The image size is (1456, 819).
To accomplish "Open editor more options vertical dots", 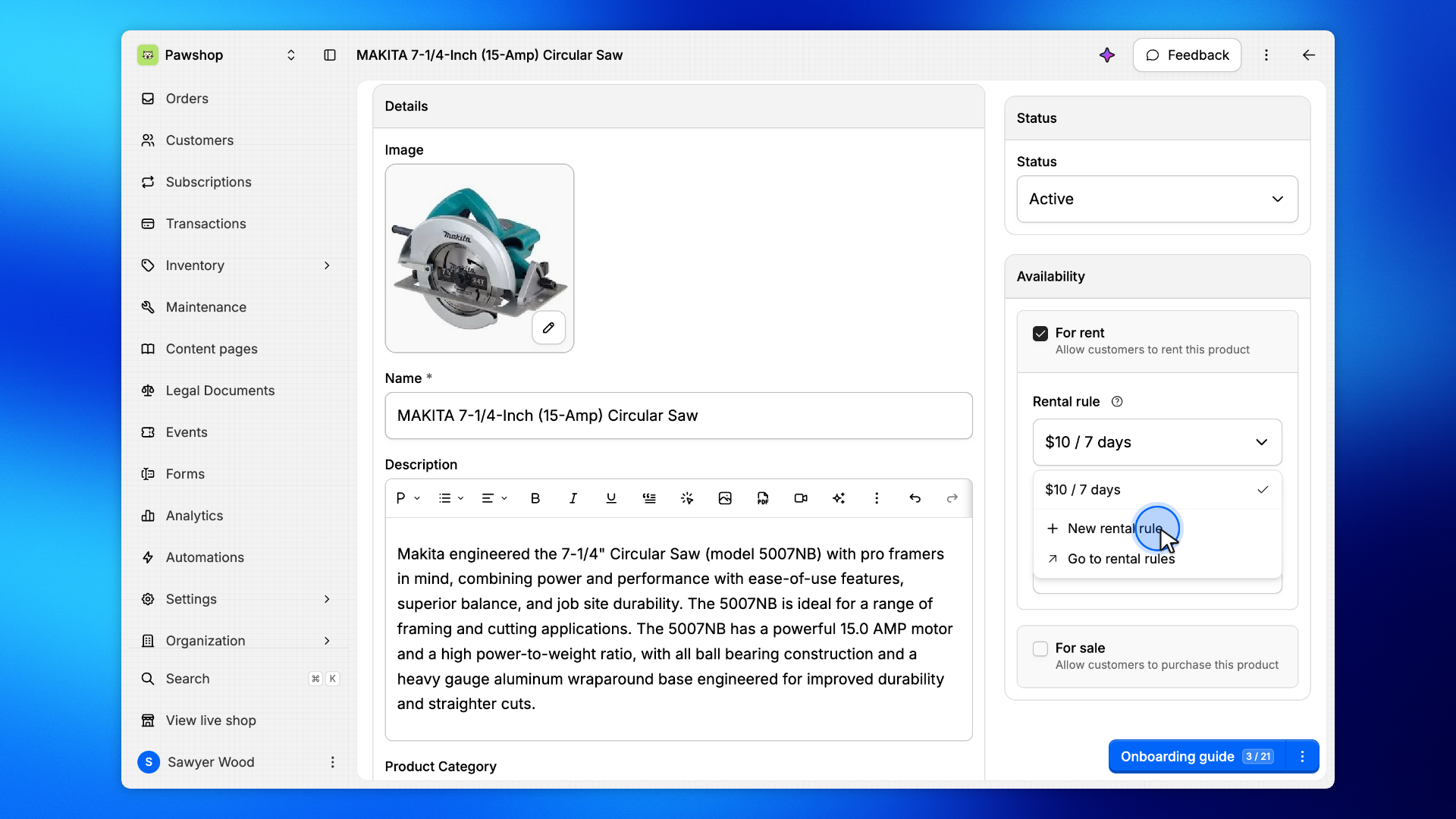I will click(877, 498).
